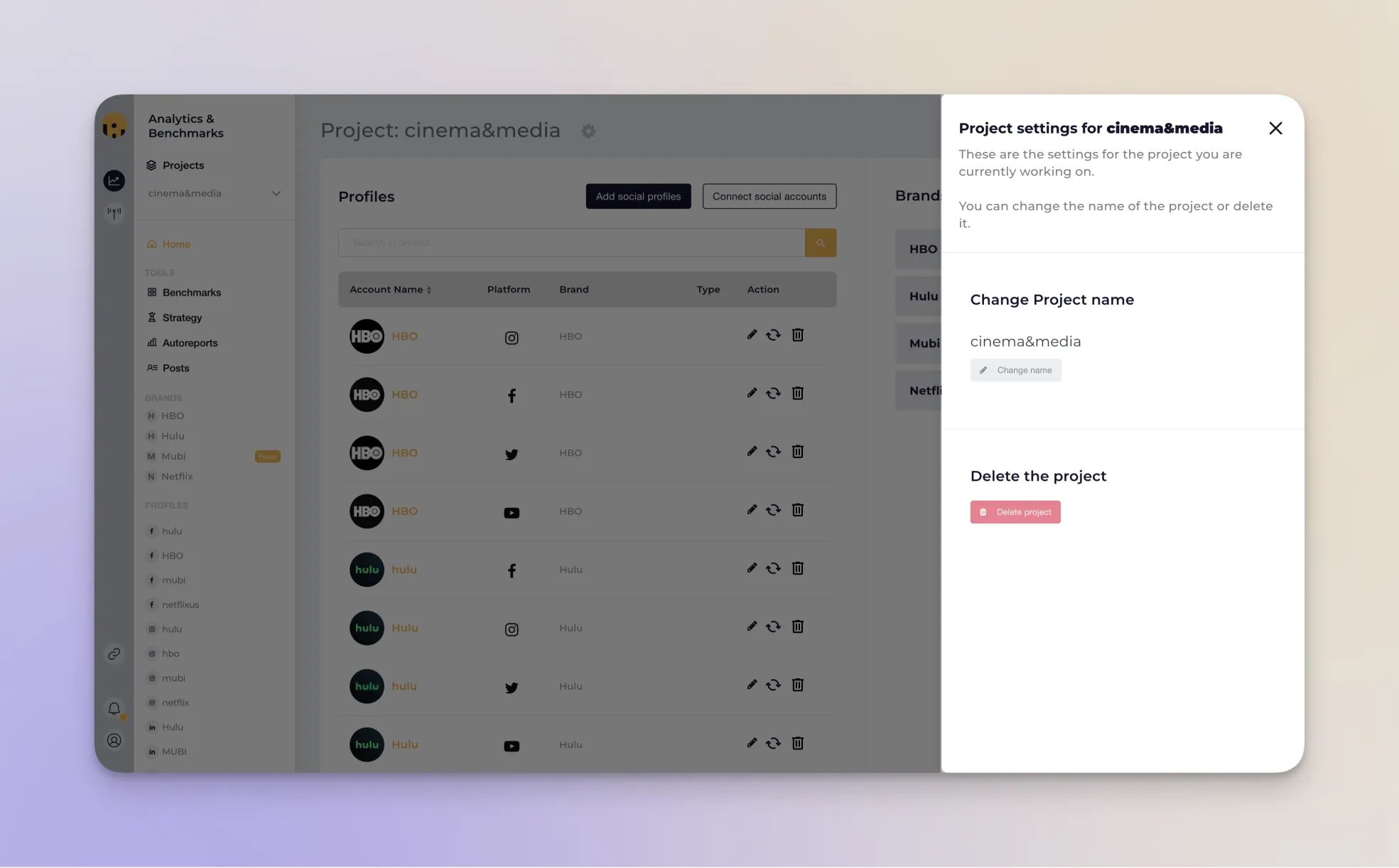Open notifications bell icon
The height and width of the screenshot is (868, 1399).
[x=114, y=708]
